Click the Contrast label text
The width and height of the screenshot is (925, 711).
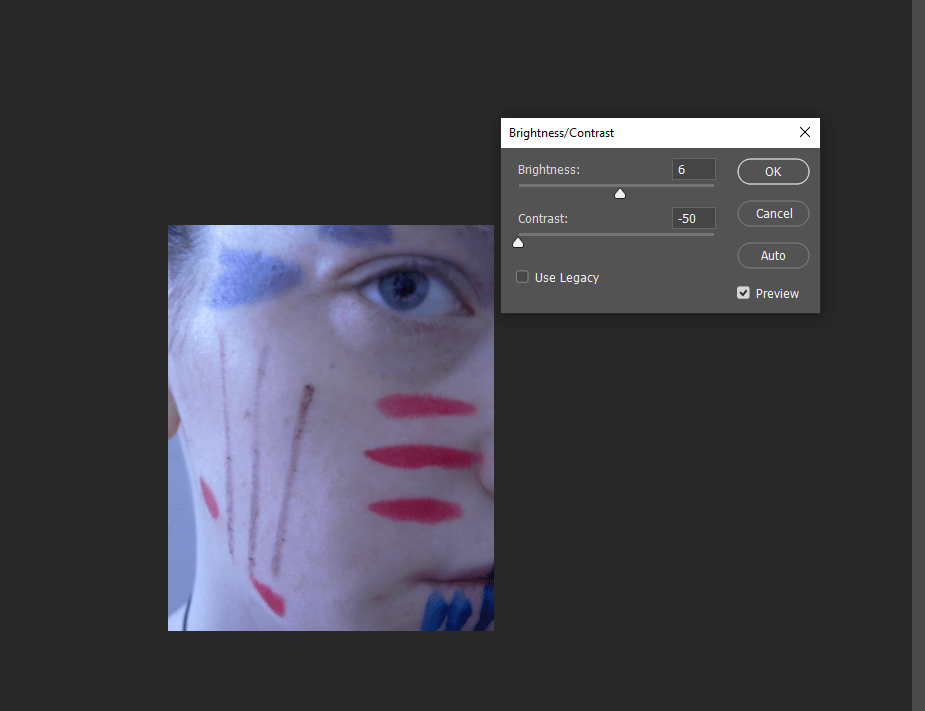543,218
